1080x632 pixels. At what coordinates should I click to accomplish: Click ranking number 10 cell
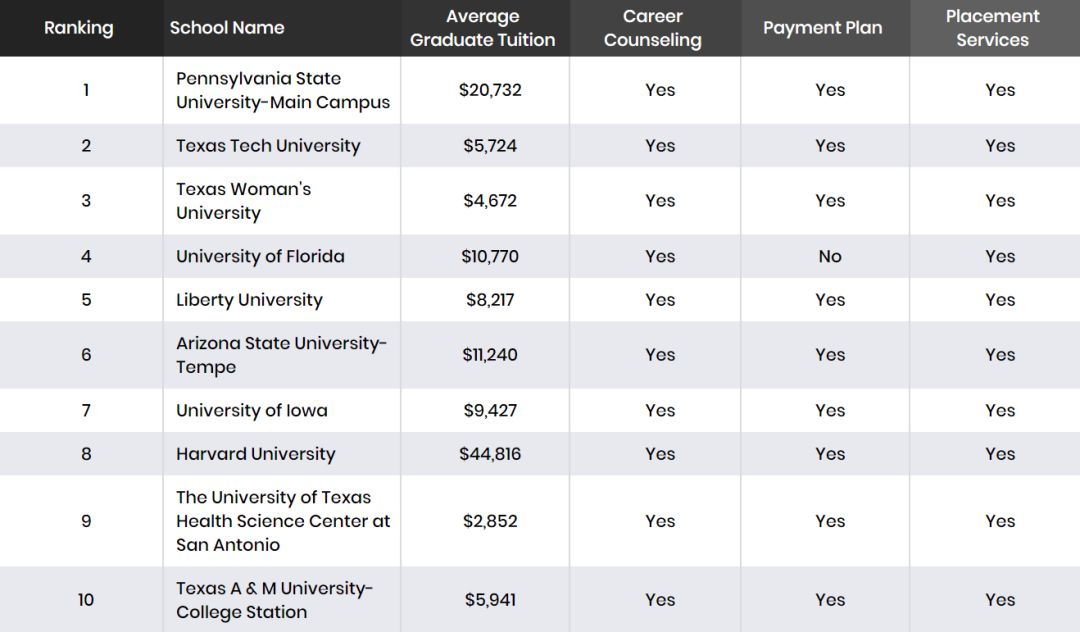pos(86,600)
